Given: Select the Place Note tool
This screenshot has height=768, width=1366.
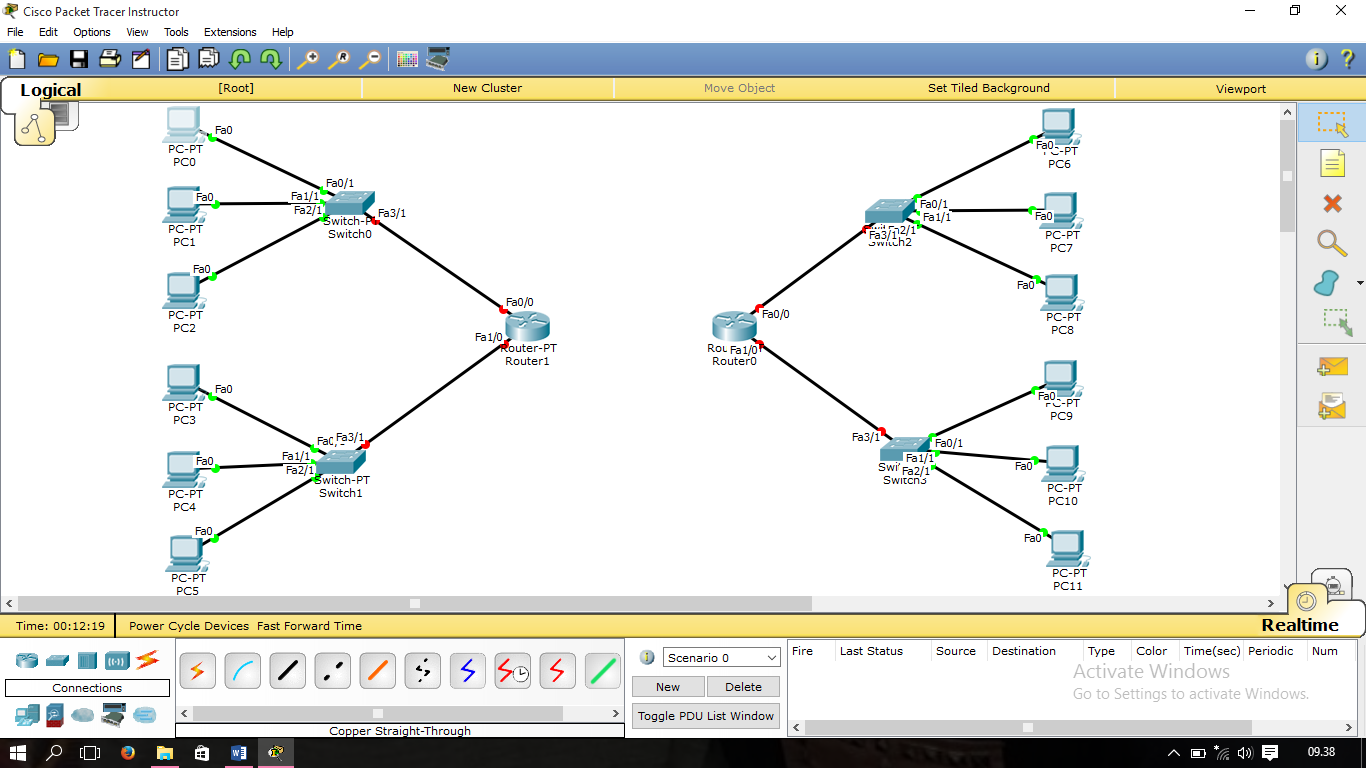Looking at the screenshot, I should 1332,163.
